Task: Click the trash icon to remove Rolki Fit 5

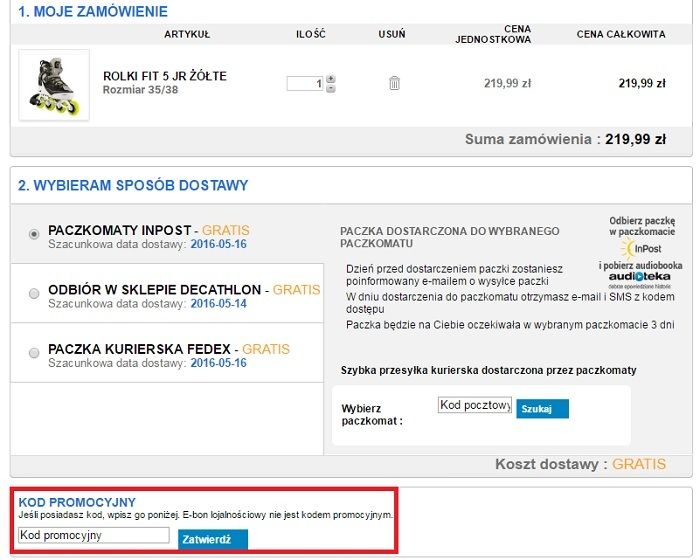Action: 394,83
